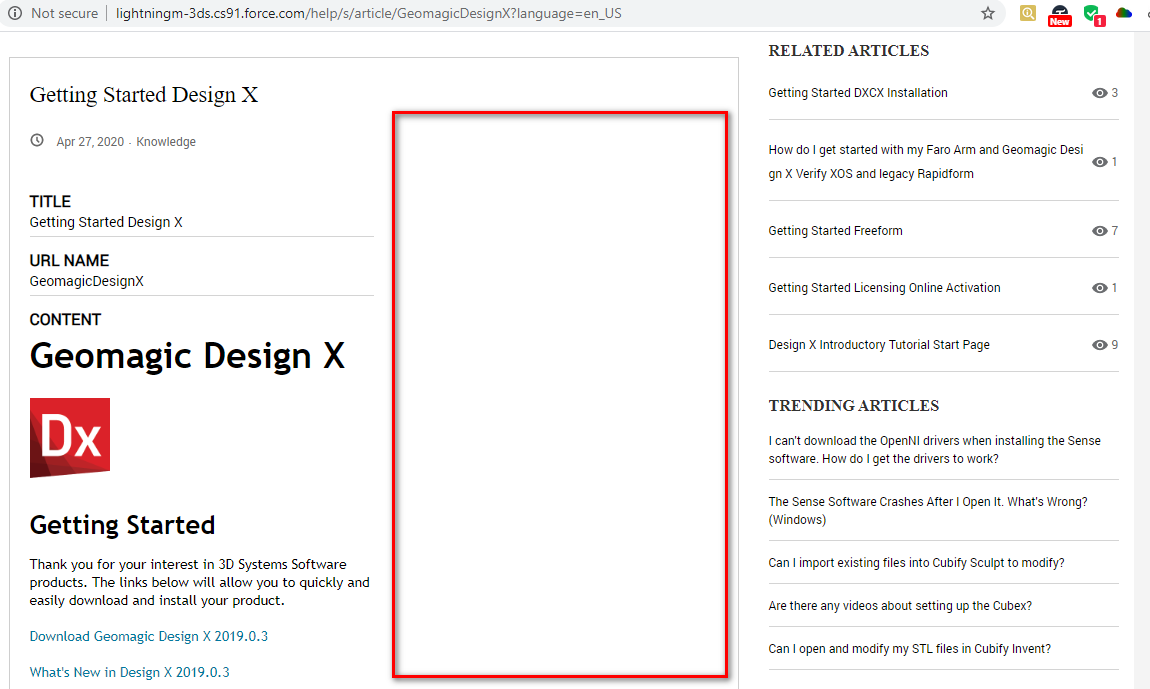The height and width of the screenshot is (689, 1150).
Task: Click the Knowledge article type label
Action: 166,142
